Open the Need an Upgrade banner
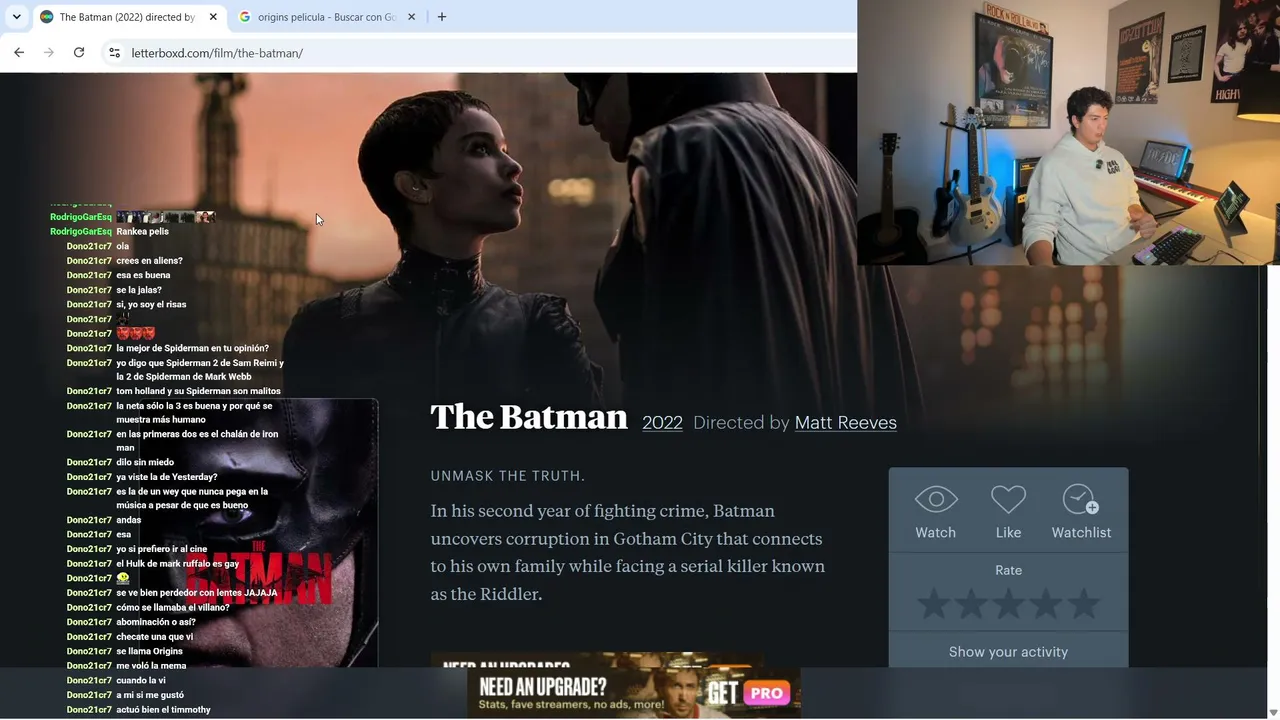Image resolution: width=1280 pixels, height=720 pixels. (634, 694)
